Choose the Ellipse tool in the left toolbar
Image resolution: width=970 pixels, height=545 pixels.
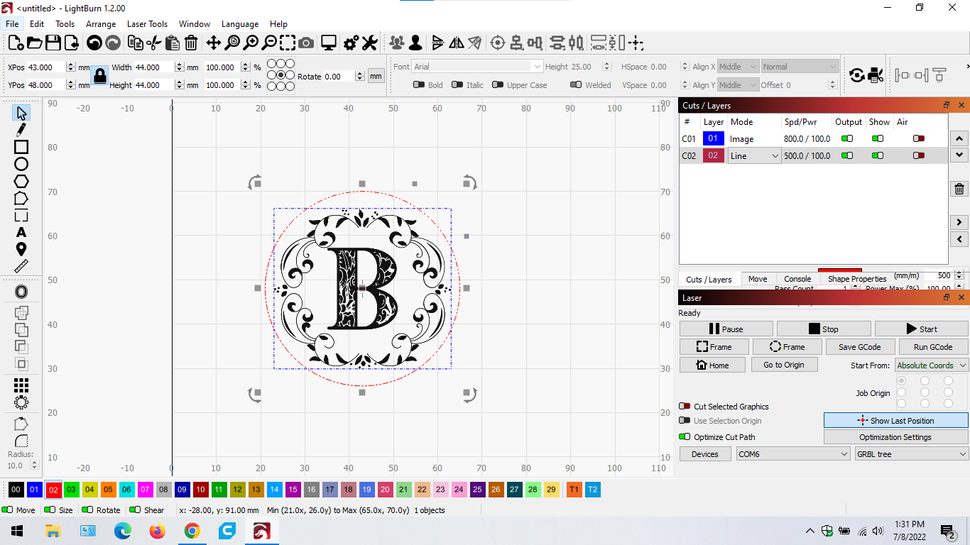tap(21, 164)
